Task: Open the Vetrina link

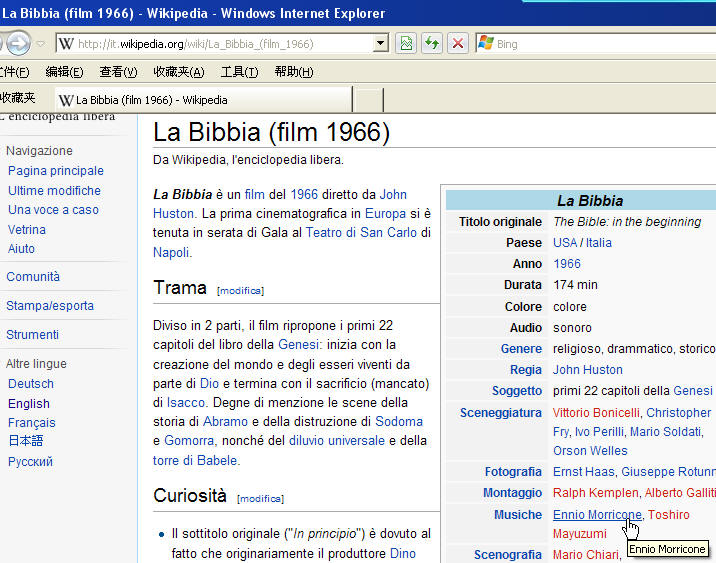Action: coord(27,230)
